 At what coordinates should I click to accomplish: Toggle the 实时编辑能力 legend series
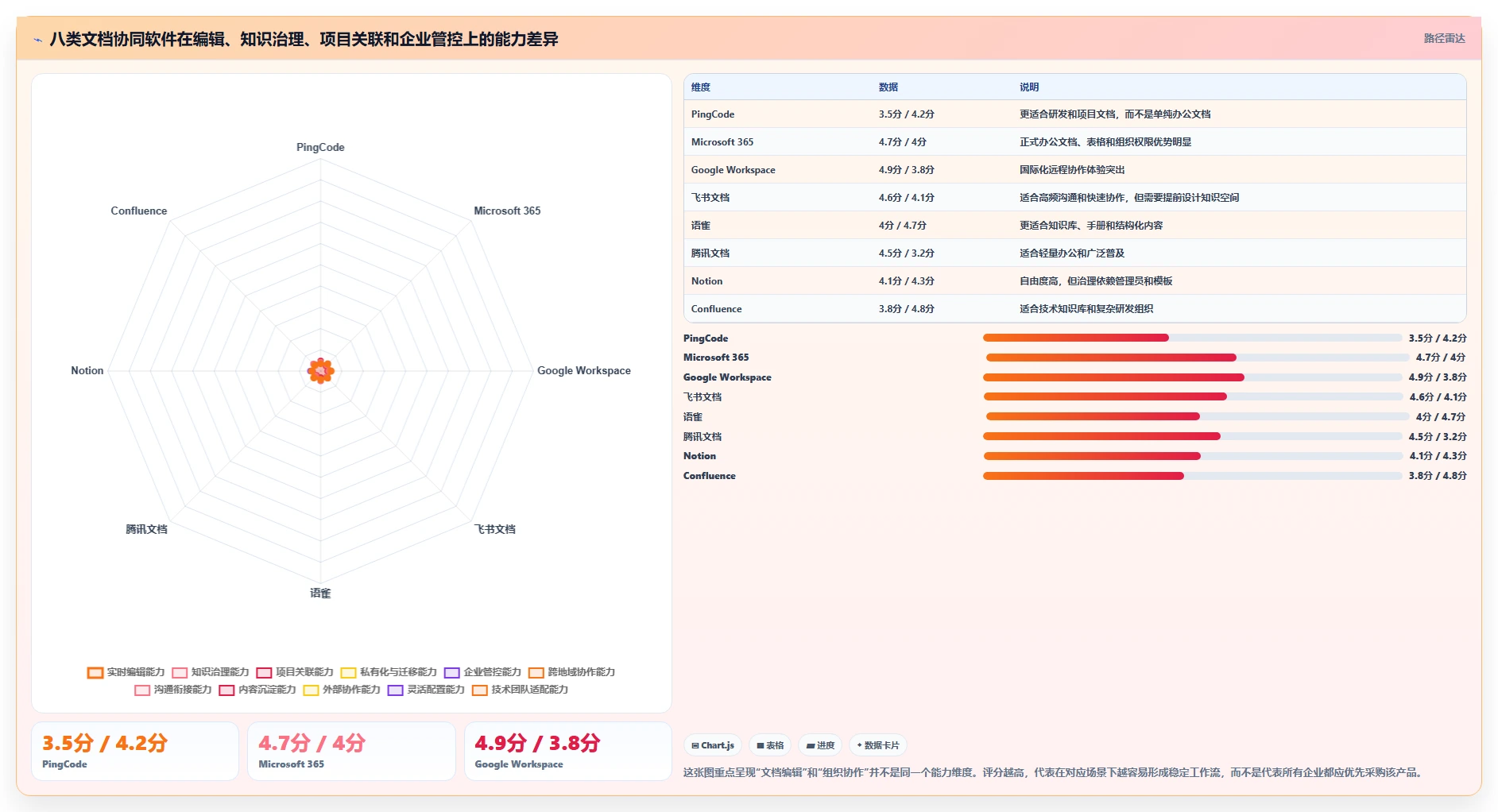point(126,672)
